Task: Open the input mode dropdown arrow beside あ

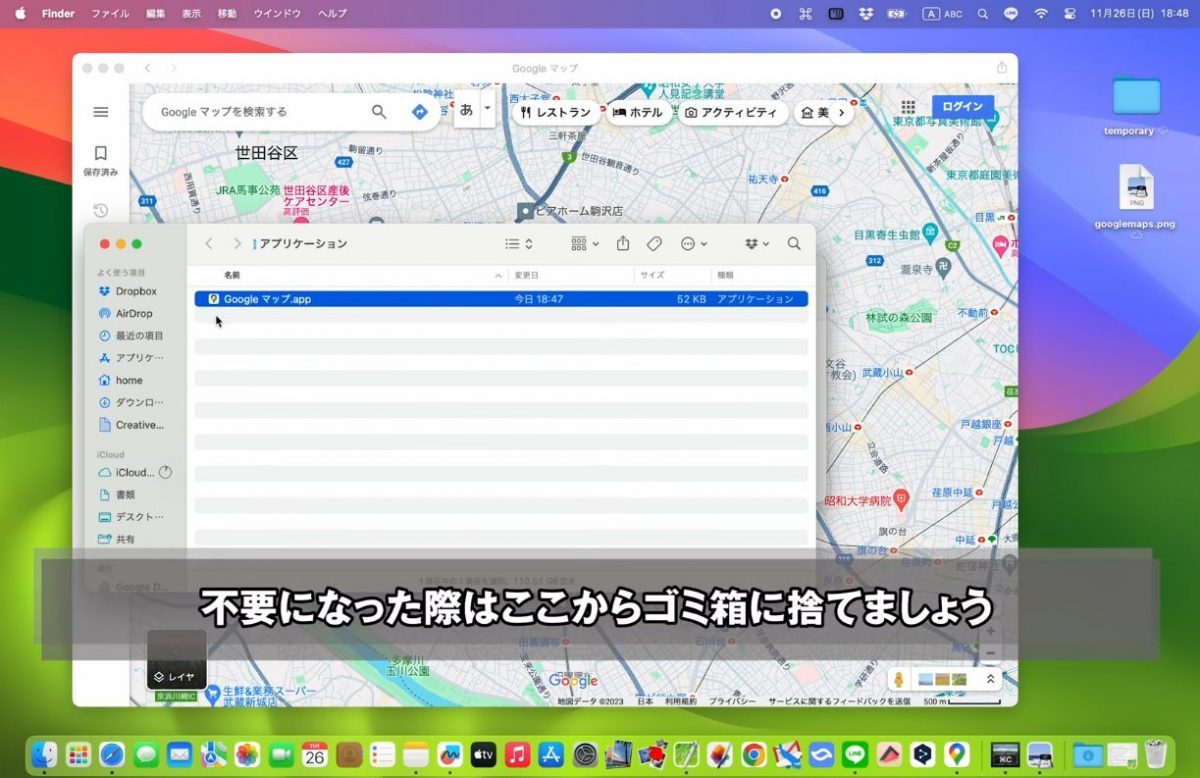Action: point(487,108)
